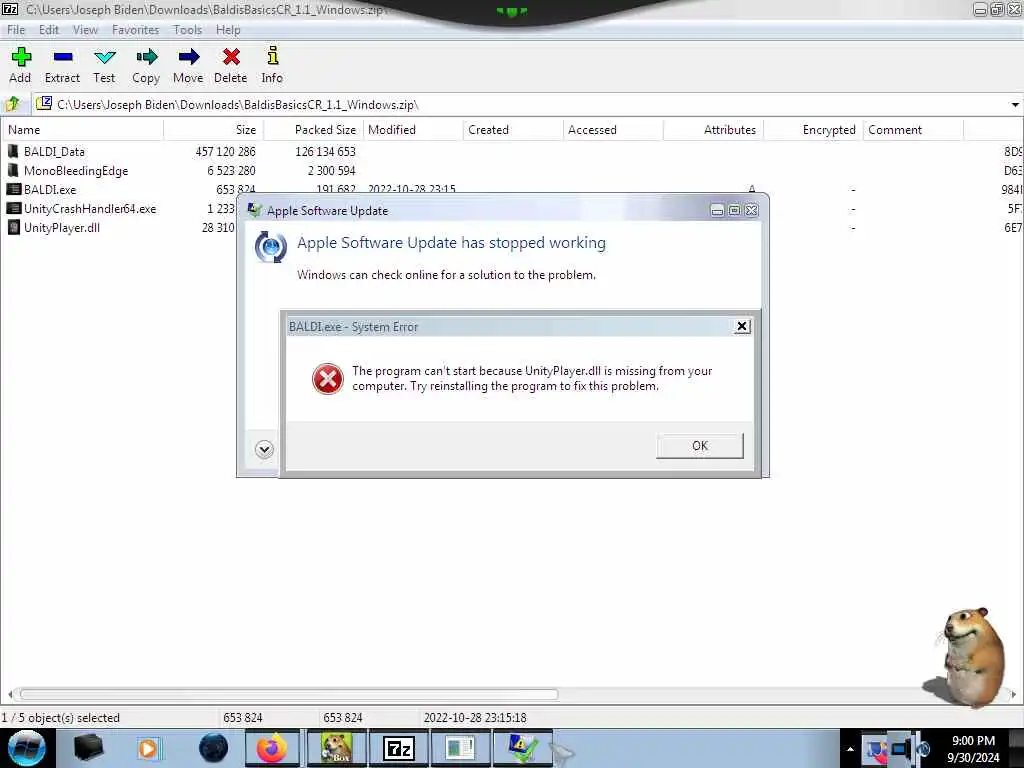The image size is (1024, 768).
Task: Open the Windows Start orb
Action: pos(27,748)
